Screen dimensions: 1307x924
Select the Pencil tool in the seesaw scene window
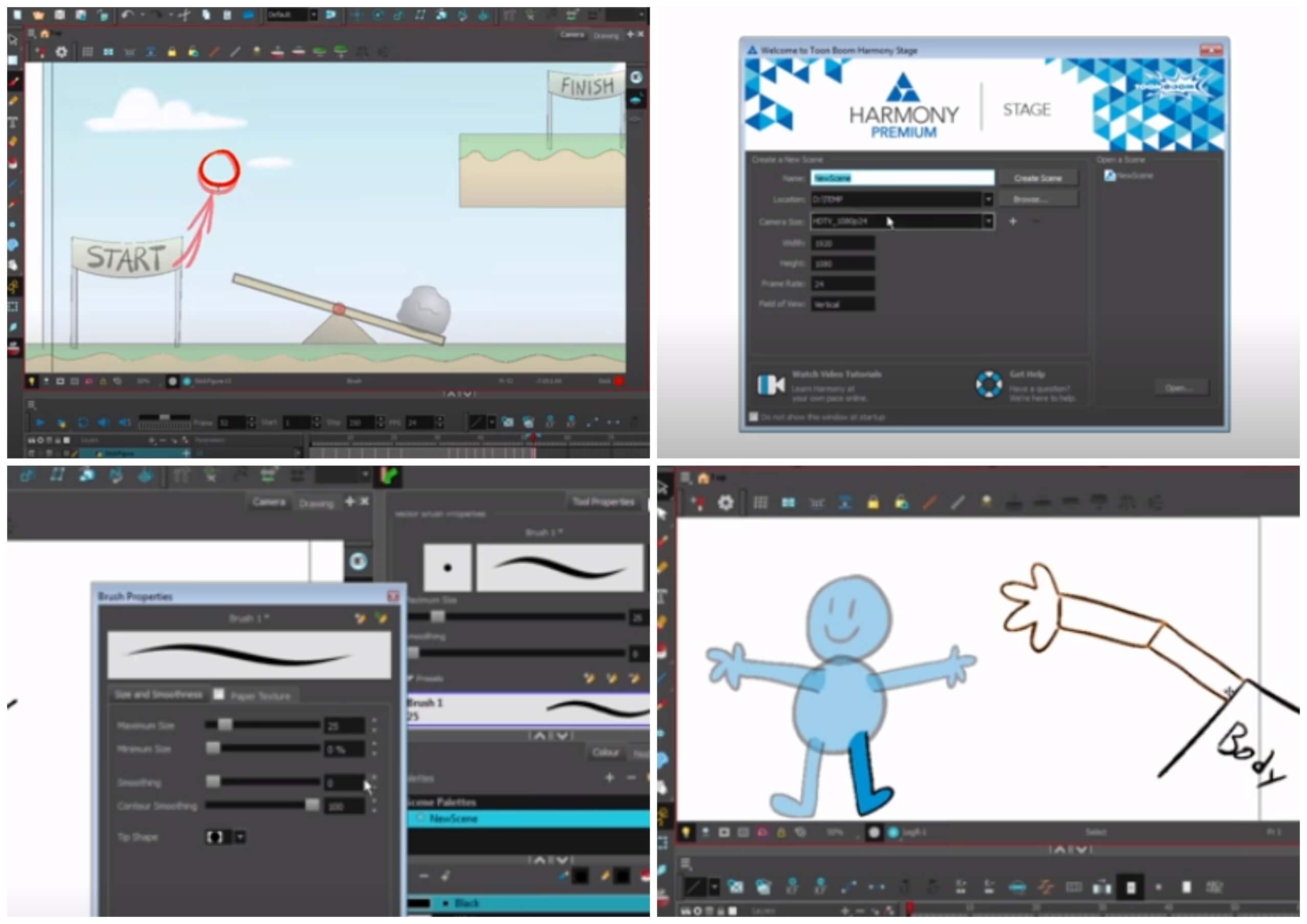click(x=14, y=101)
